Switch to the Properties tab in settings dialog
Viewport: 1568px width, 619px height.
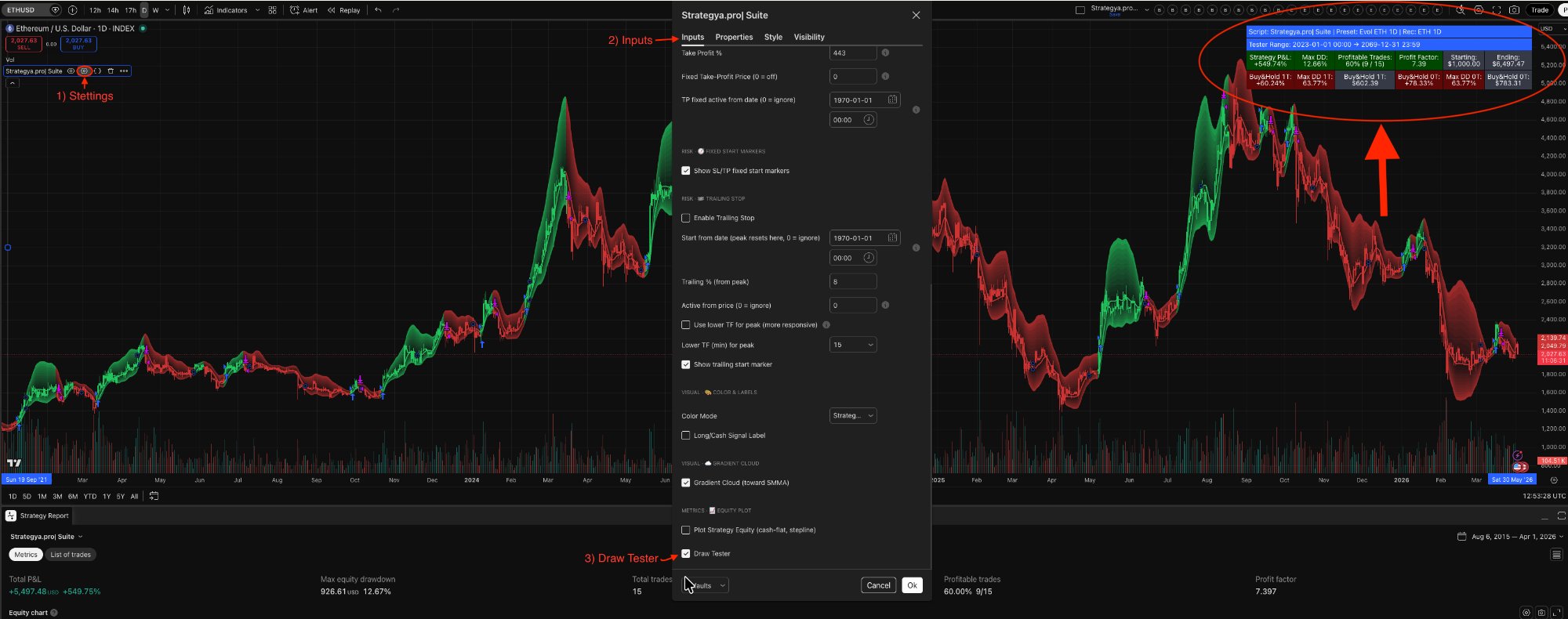tap(734, 37)
